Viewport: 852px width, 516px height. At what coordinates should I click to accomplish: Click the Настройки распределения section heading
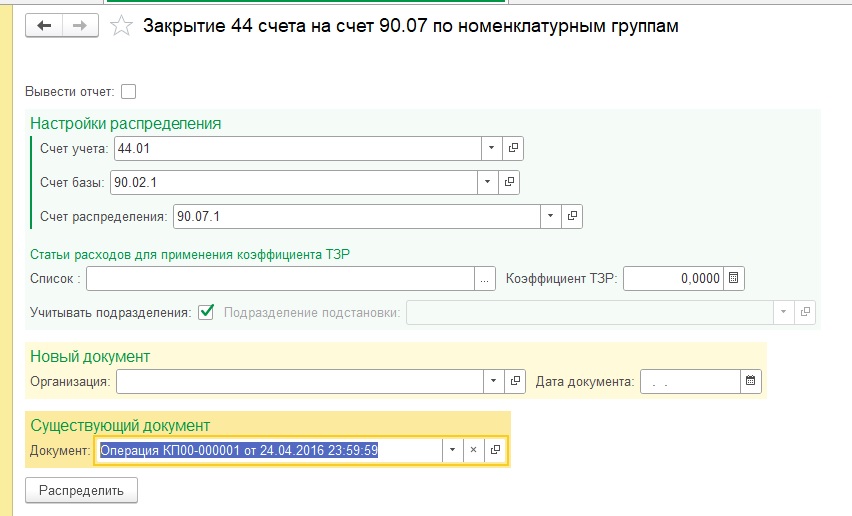pos(126,123)
